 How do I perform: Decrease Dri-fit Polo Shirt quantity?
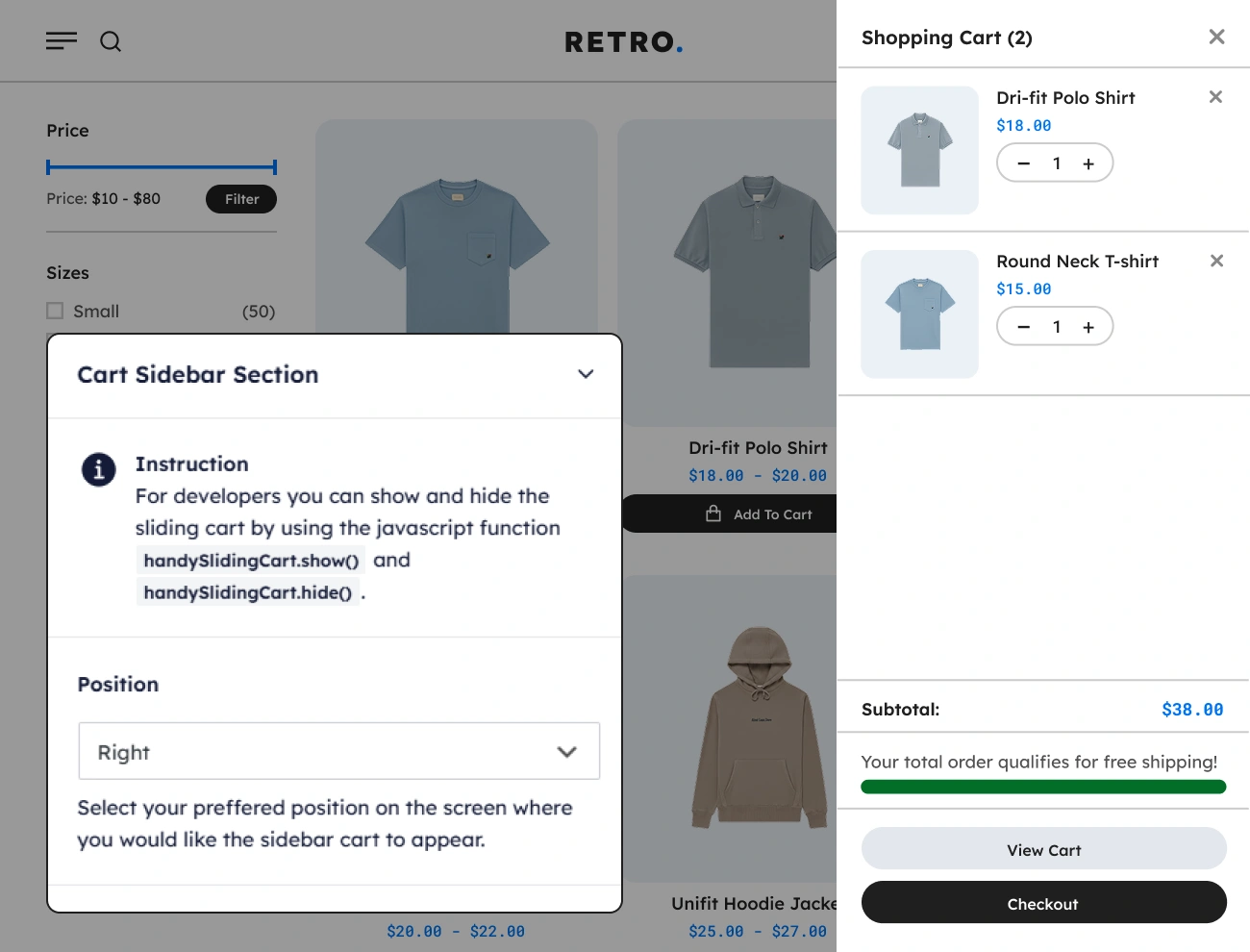click(1024, 163)
